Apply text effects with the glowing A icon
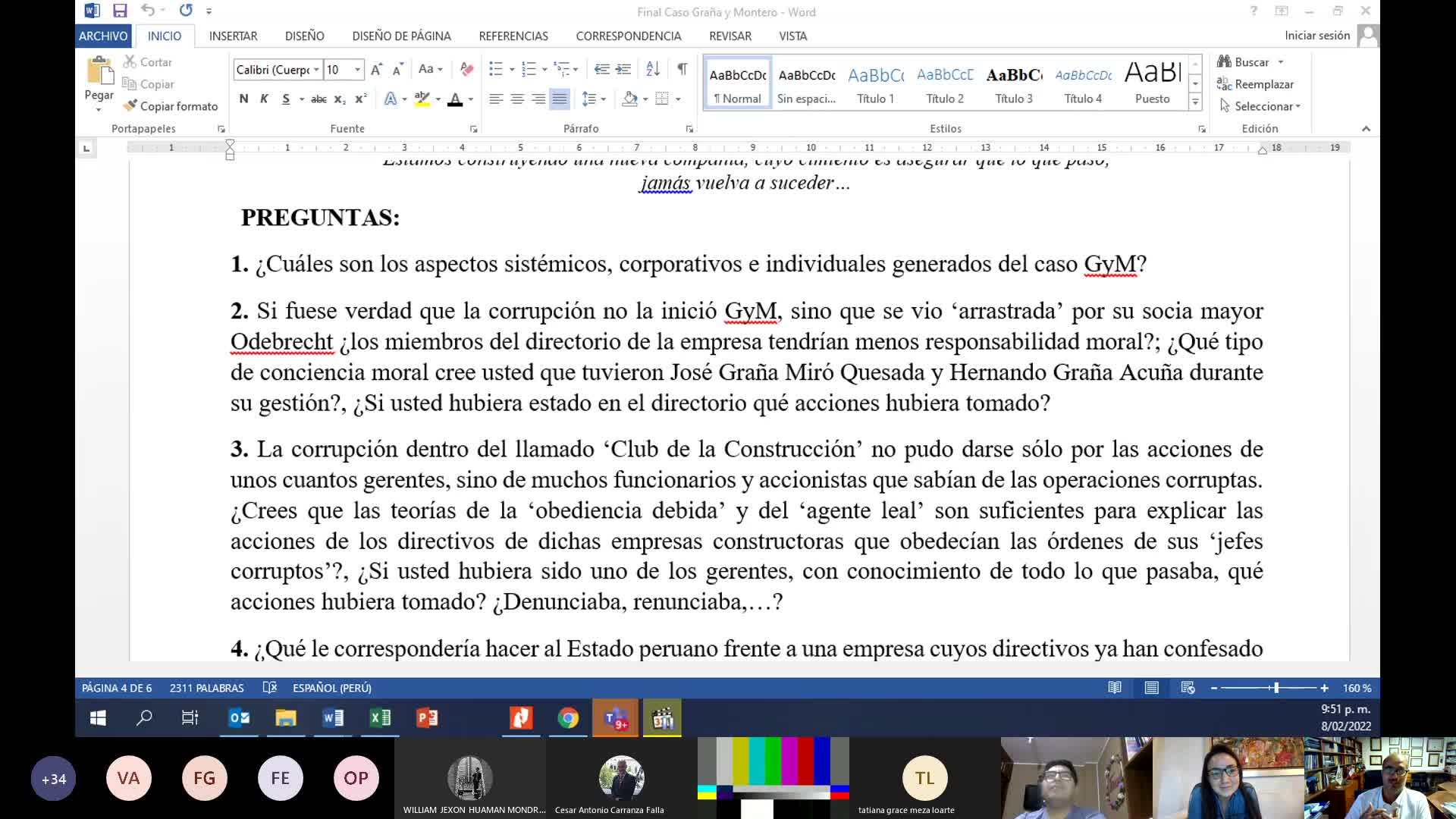Screen dimensions: 1456x819 pos(391,99)
